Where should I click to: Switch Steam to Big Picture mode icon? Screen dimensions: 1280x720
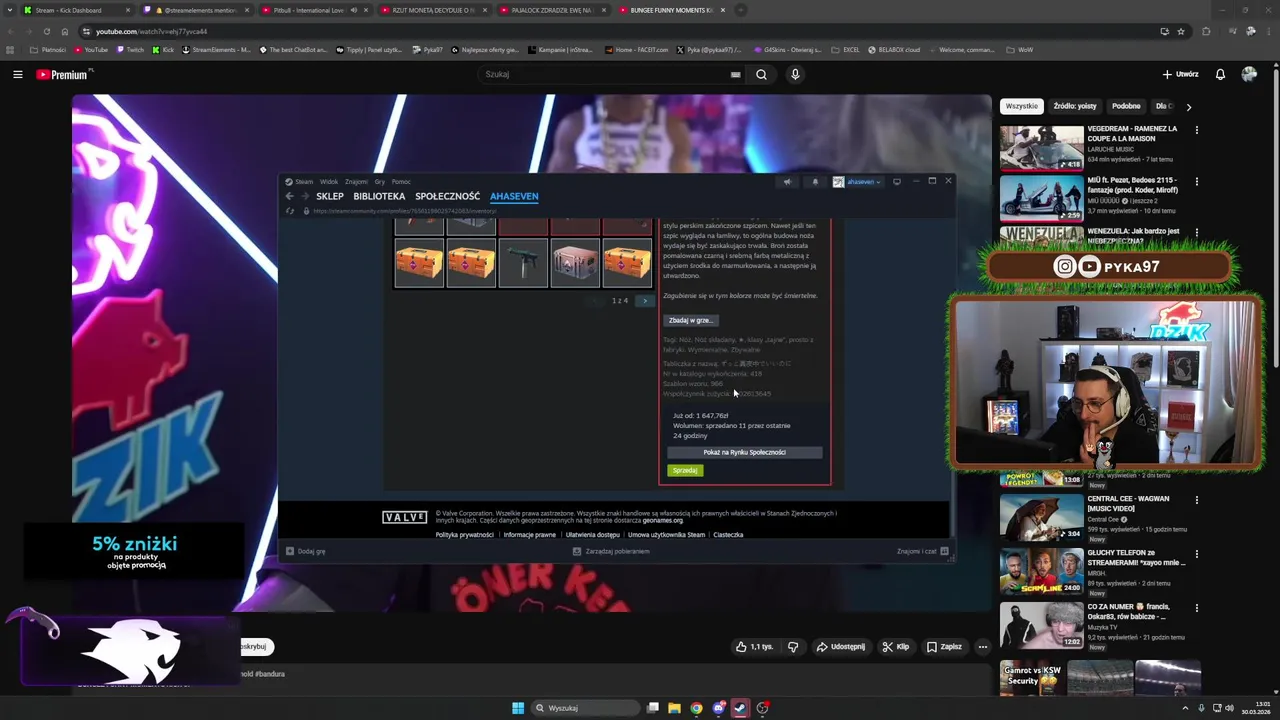pos(897,182)
